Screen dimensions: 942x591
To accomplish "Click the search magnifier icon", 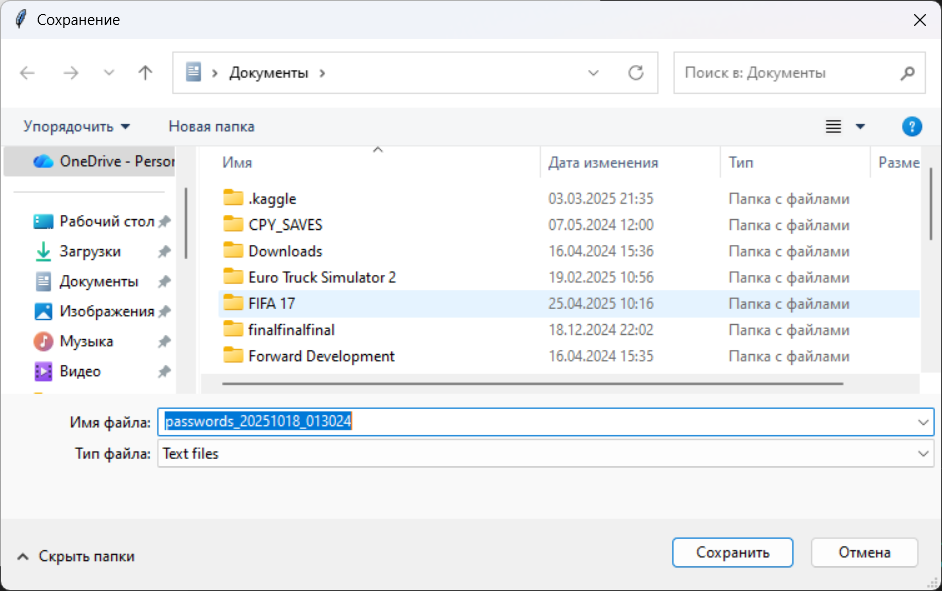I will pyautogui.click(x=907, y=73).
